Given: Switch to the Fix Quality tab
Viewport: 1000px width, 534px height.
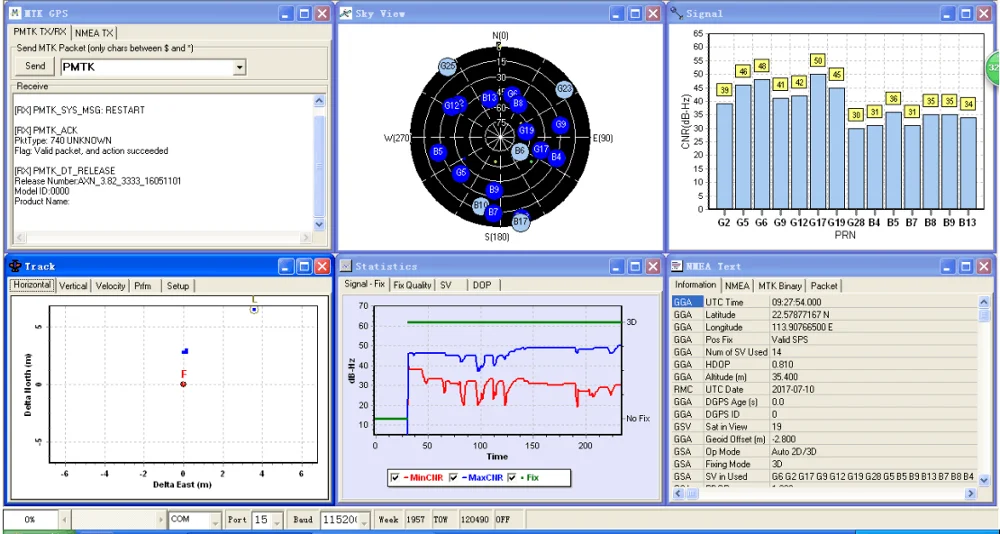Looking at the screenshot, I should [x=412, y=285].
